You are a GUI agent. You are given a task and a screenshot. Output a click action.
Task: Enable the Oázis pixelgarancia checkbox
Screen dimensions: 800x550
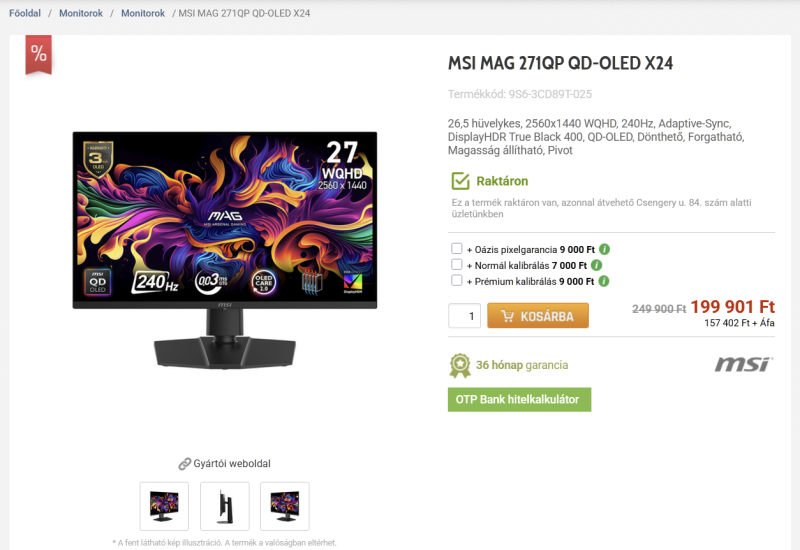tap(457, 248)
